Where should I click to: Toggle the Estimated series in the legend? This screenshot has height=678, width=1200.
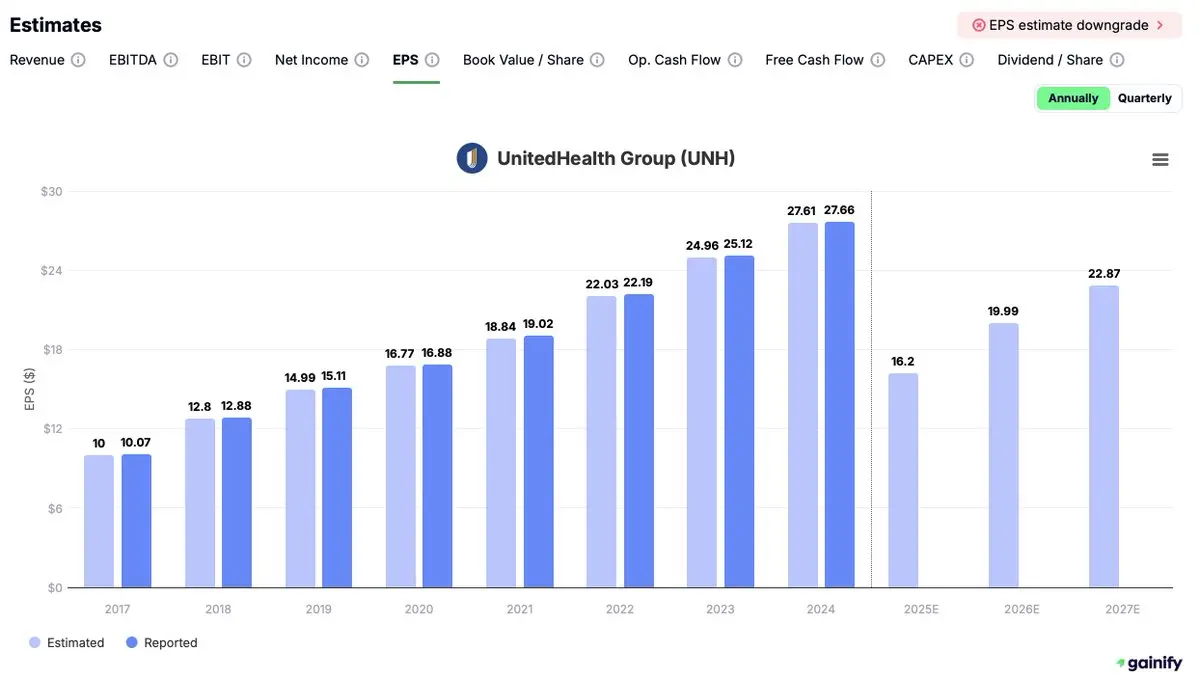coord(67,643)
